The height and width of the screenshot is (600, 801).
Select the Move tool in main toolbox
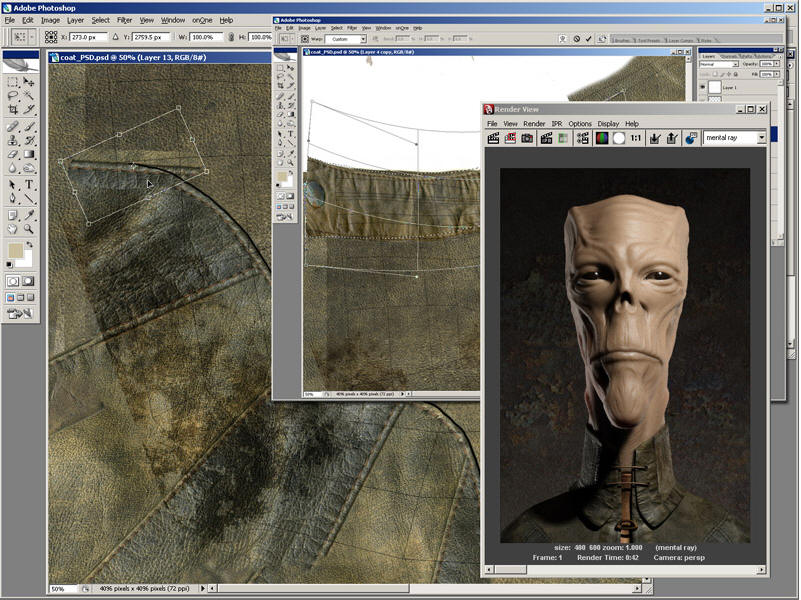click(29, 82)
